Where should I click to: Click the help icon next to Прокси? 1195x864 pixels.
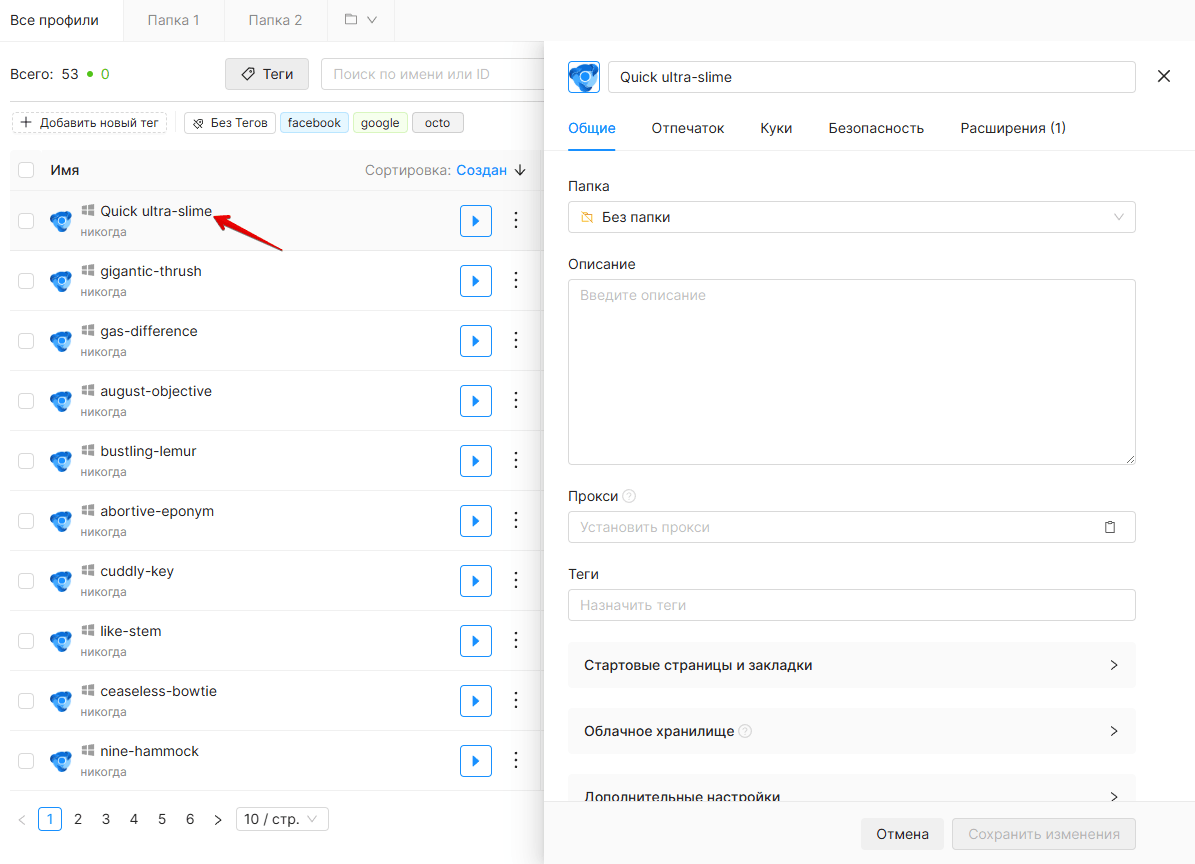[x=629, y=496]
